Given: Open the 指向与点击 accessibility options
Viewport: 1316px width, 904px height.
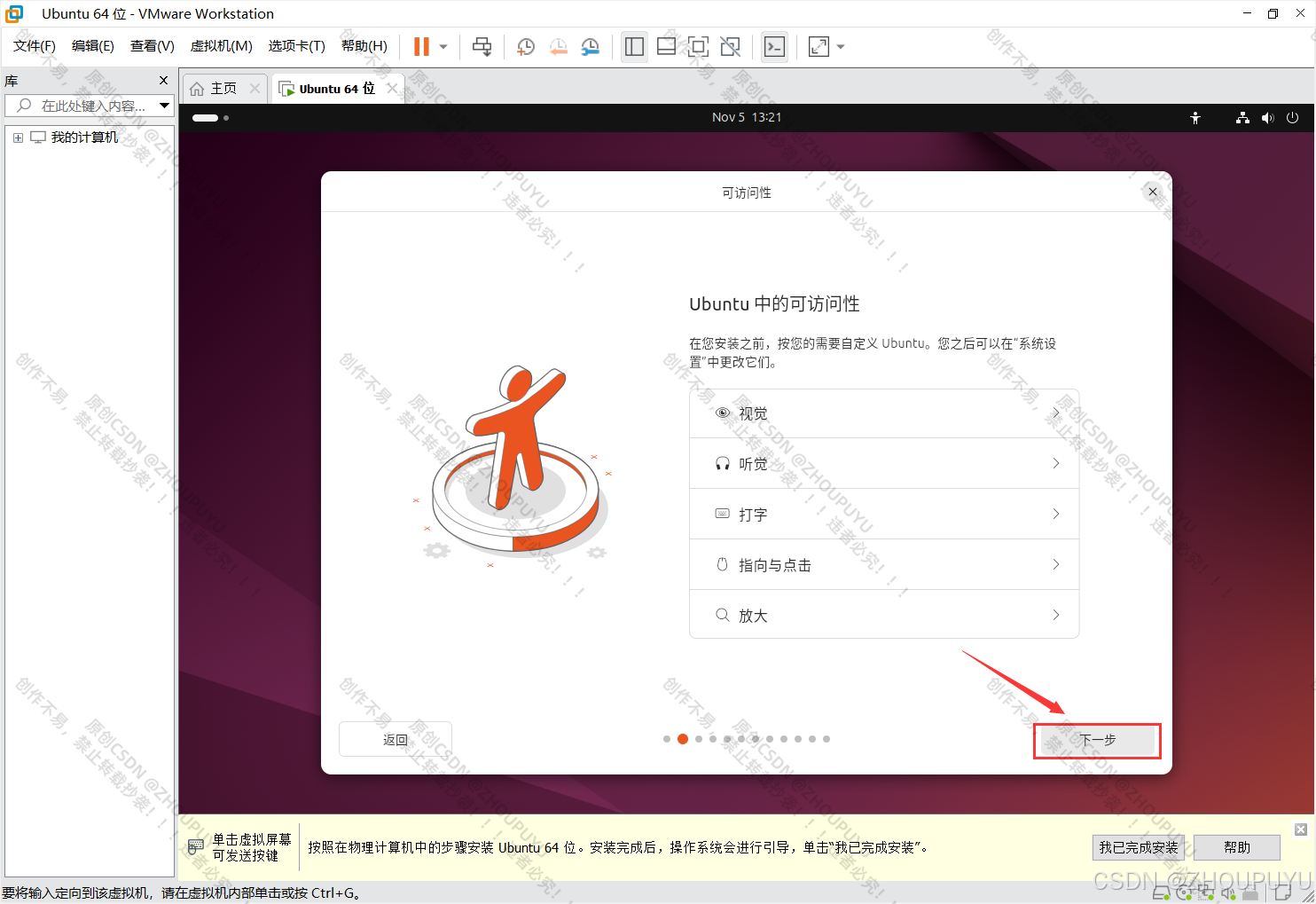Looking at the screenshot, I should tap(884, 565).
